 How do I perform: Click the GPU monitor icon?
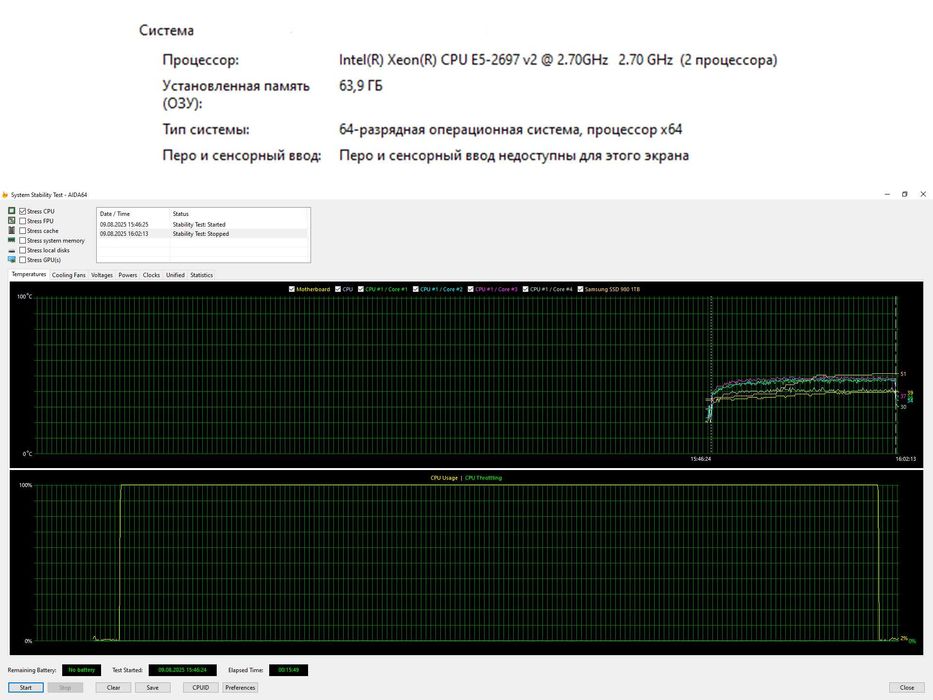pyautogui.click(x=11, y=260)
